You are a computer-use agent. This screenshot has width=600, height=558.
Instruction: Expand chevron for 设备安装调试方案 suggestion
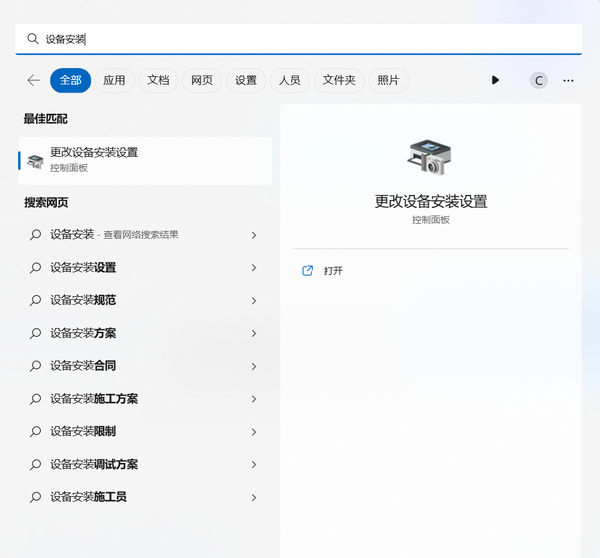pyautogui.click(x=254, y=465)
